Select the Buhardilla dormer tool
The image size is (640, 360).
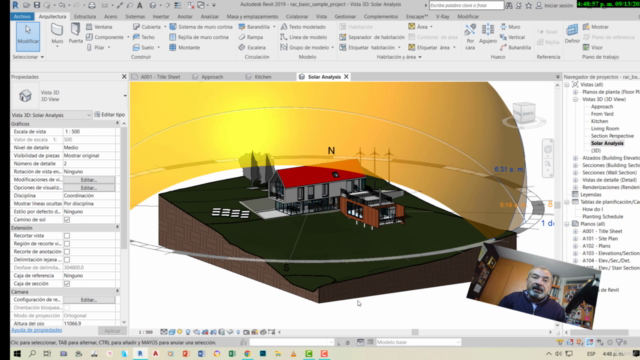[x=515, y=47]
